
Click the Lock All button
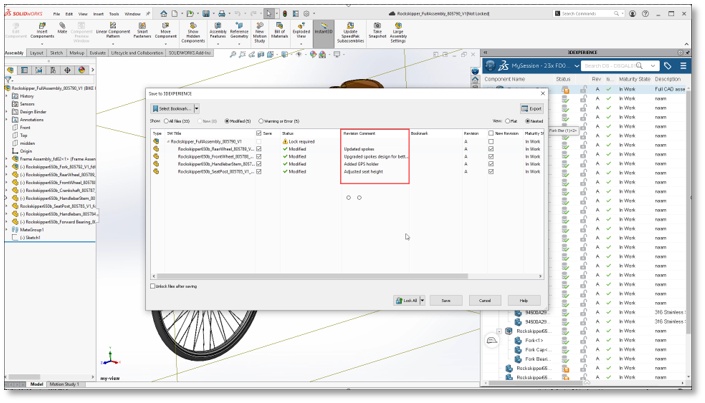point(406,300)
